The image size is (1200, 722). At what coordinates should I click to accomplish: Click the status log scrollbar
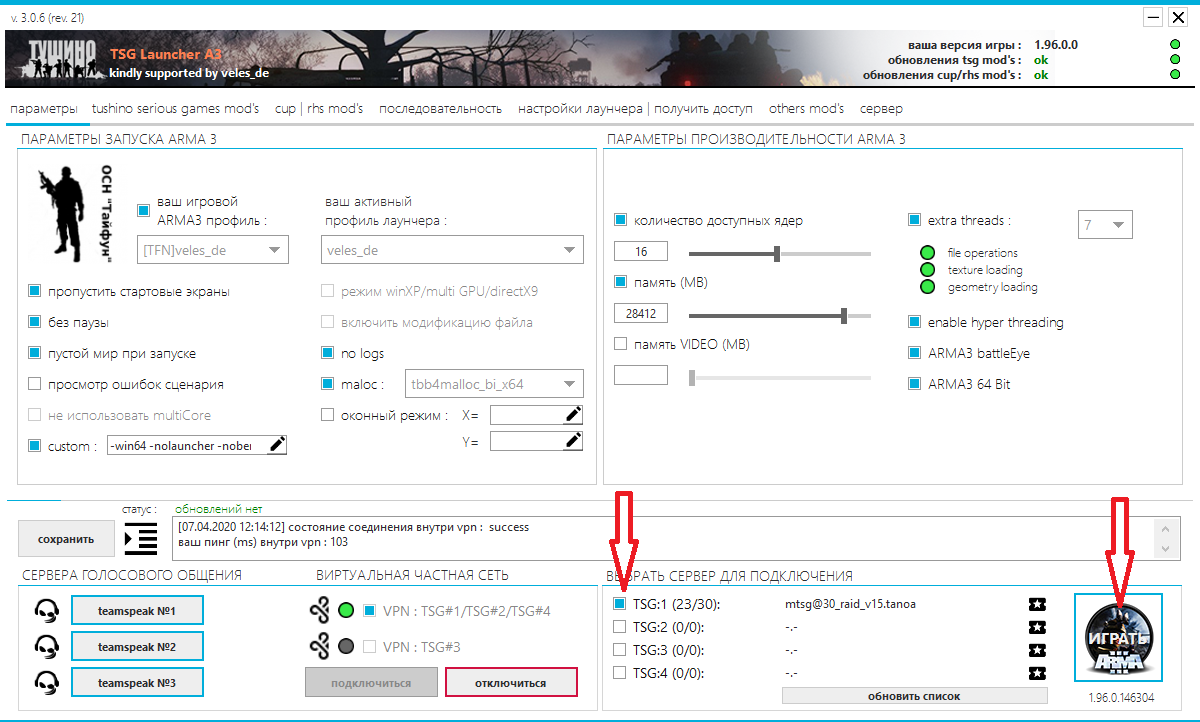1165,538
